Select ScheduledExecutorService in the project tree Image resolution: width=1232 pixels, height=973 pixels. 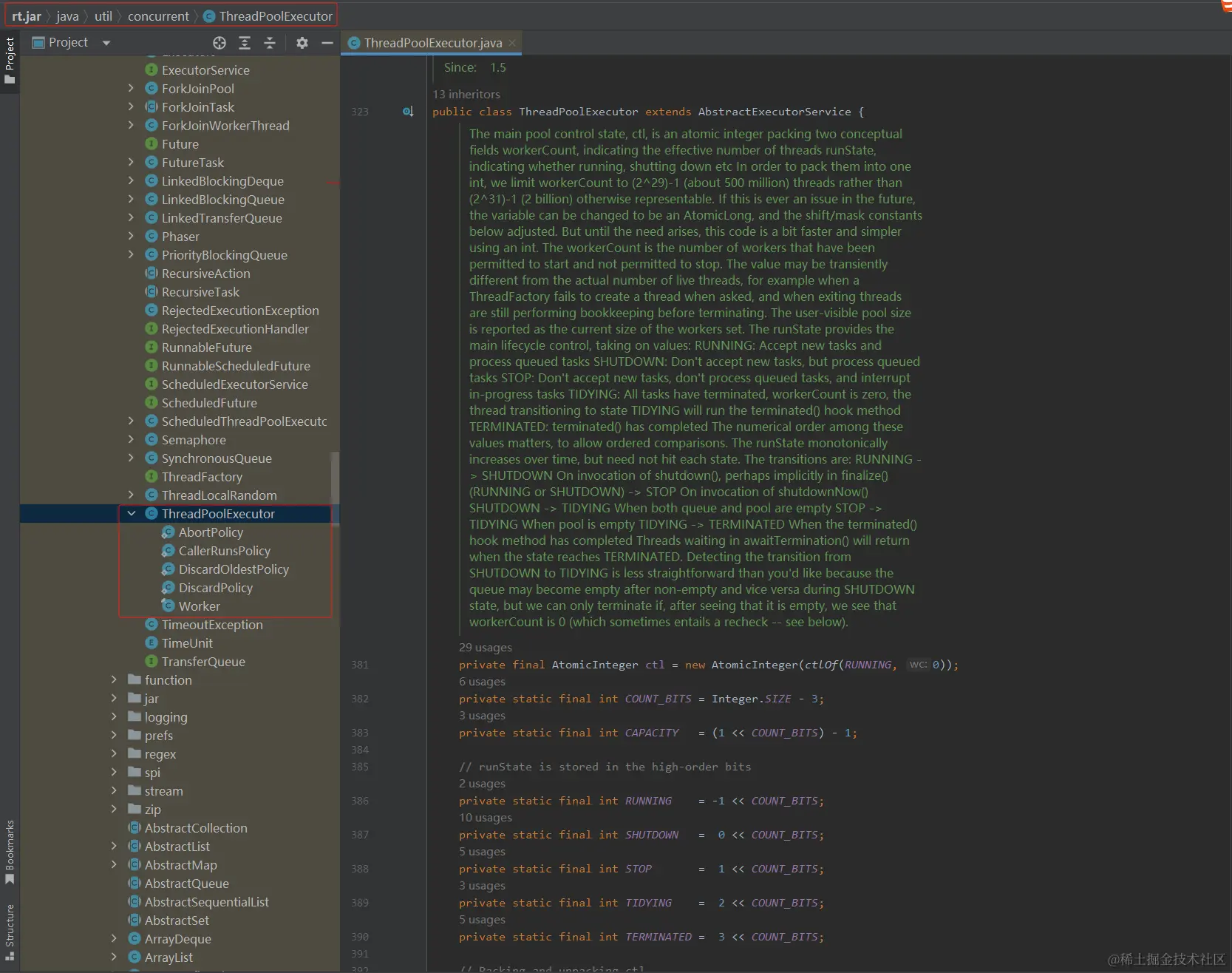click(235, 384)
